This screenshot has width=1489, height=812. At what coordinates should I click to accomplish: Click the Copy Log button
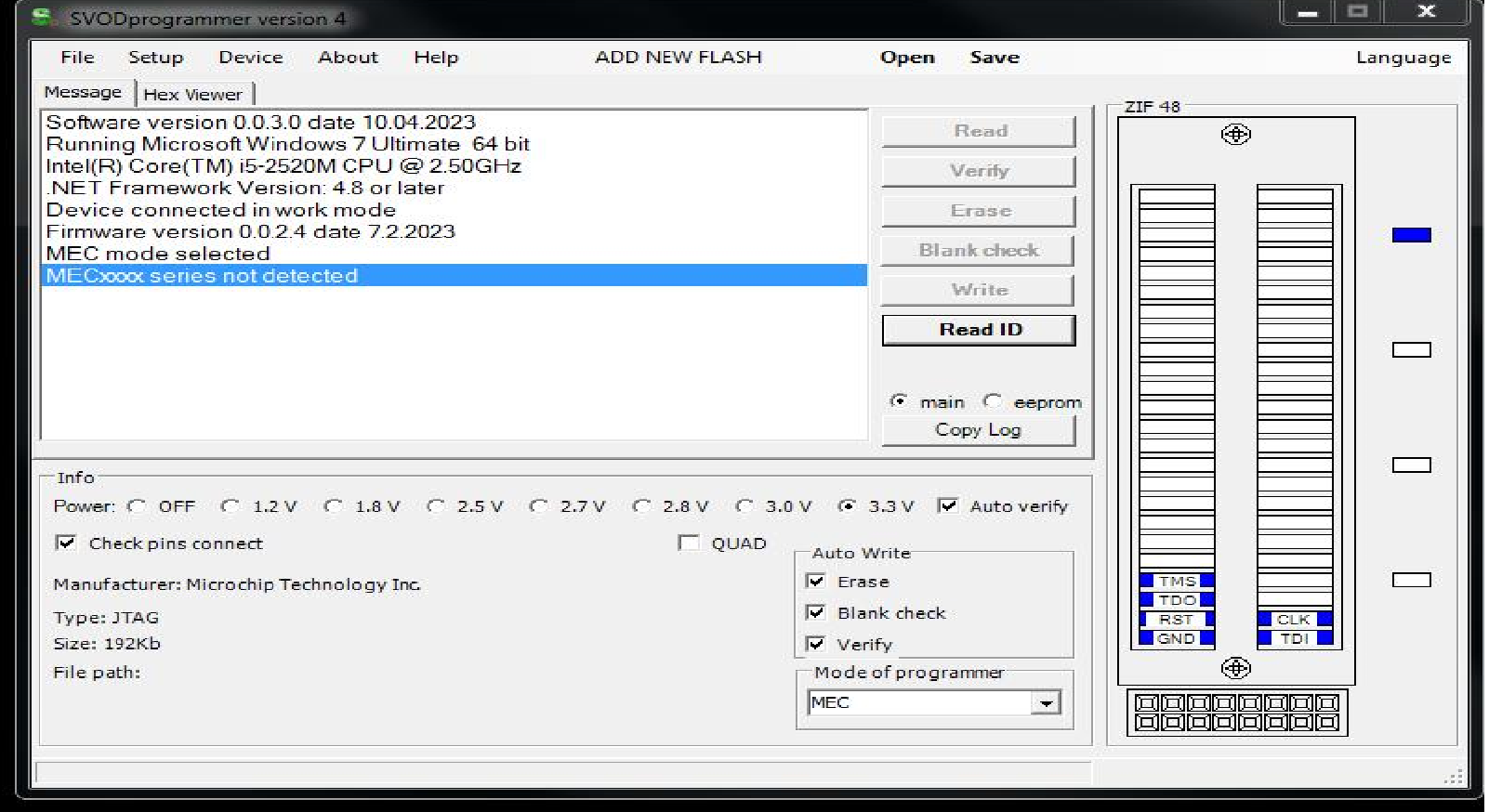[980, 430]
